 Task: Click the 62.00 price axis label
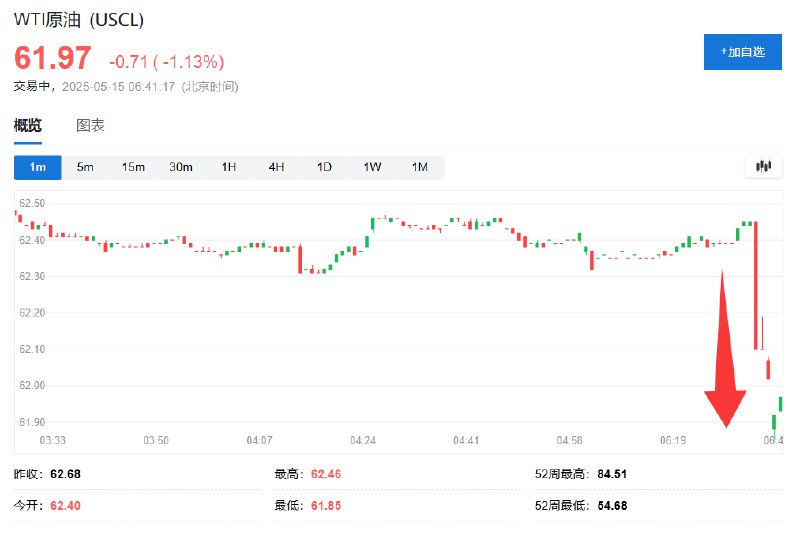(32, 385)
